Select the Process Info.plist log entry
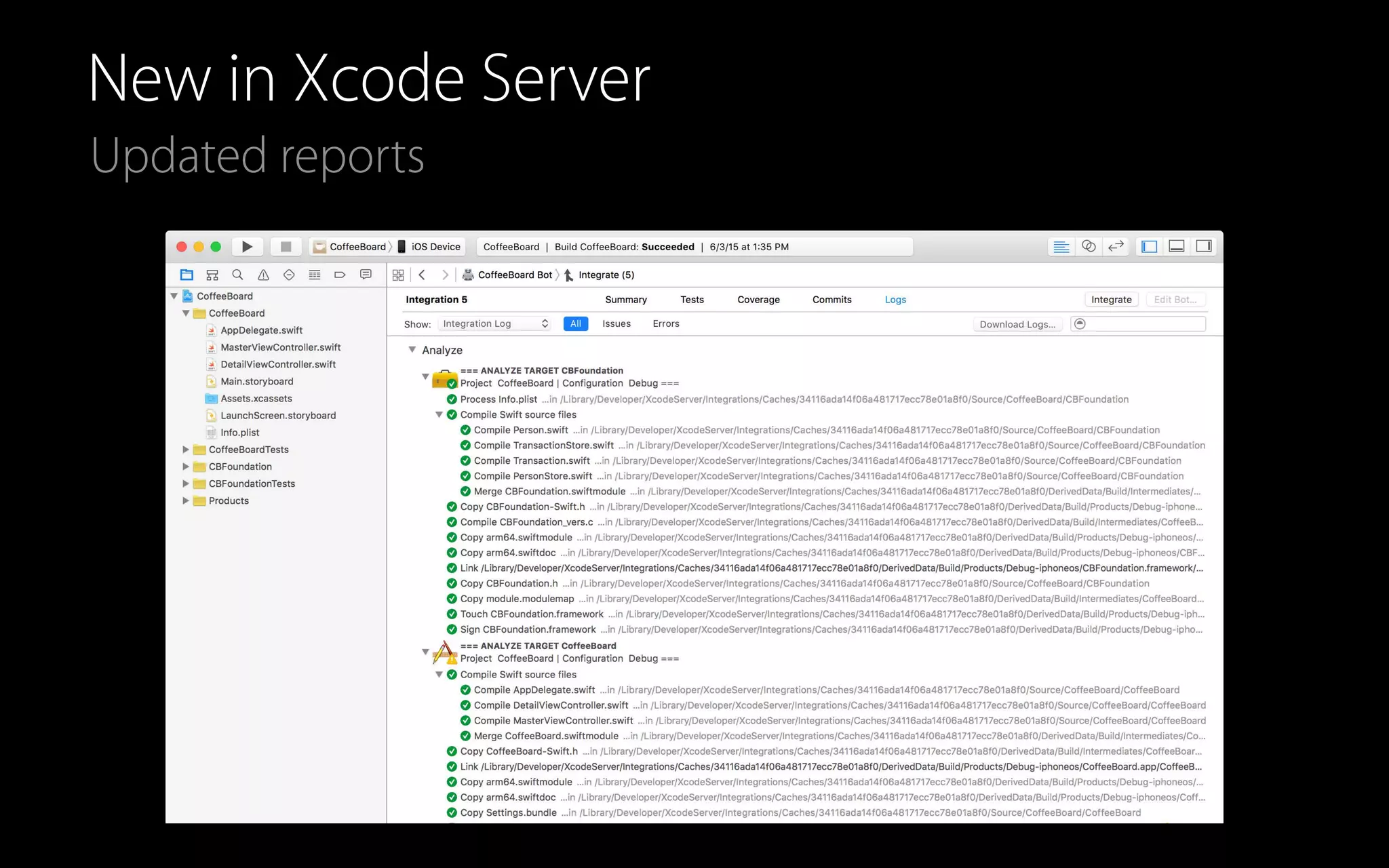1389x868 pixels. [x=787, y=399]
